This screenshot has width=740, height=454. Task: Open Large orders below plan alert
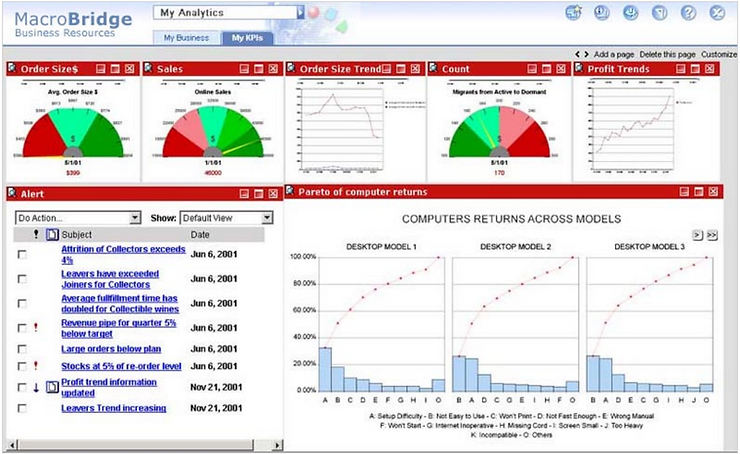[111, 349]
